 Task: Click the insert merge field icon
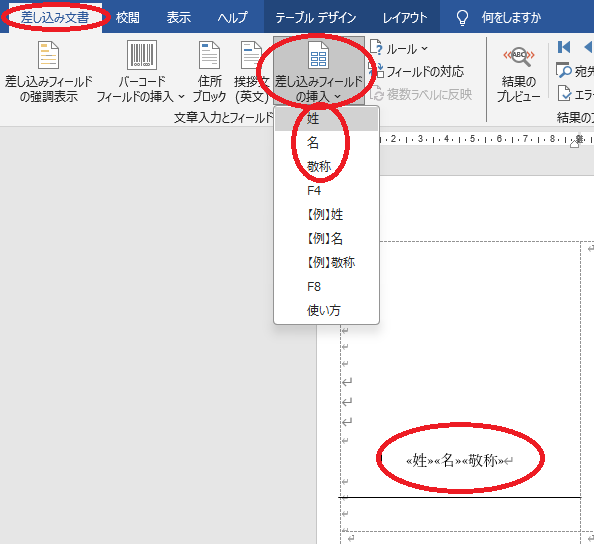coord(318,55)
